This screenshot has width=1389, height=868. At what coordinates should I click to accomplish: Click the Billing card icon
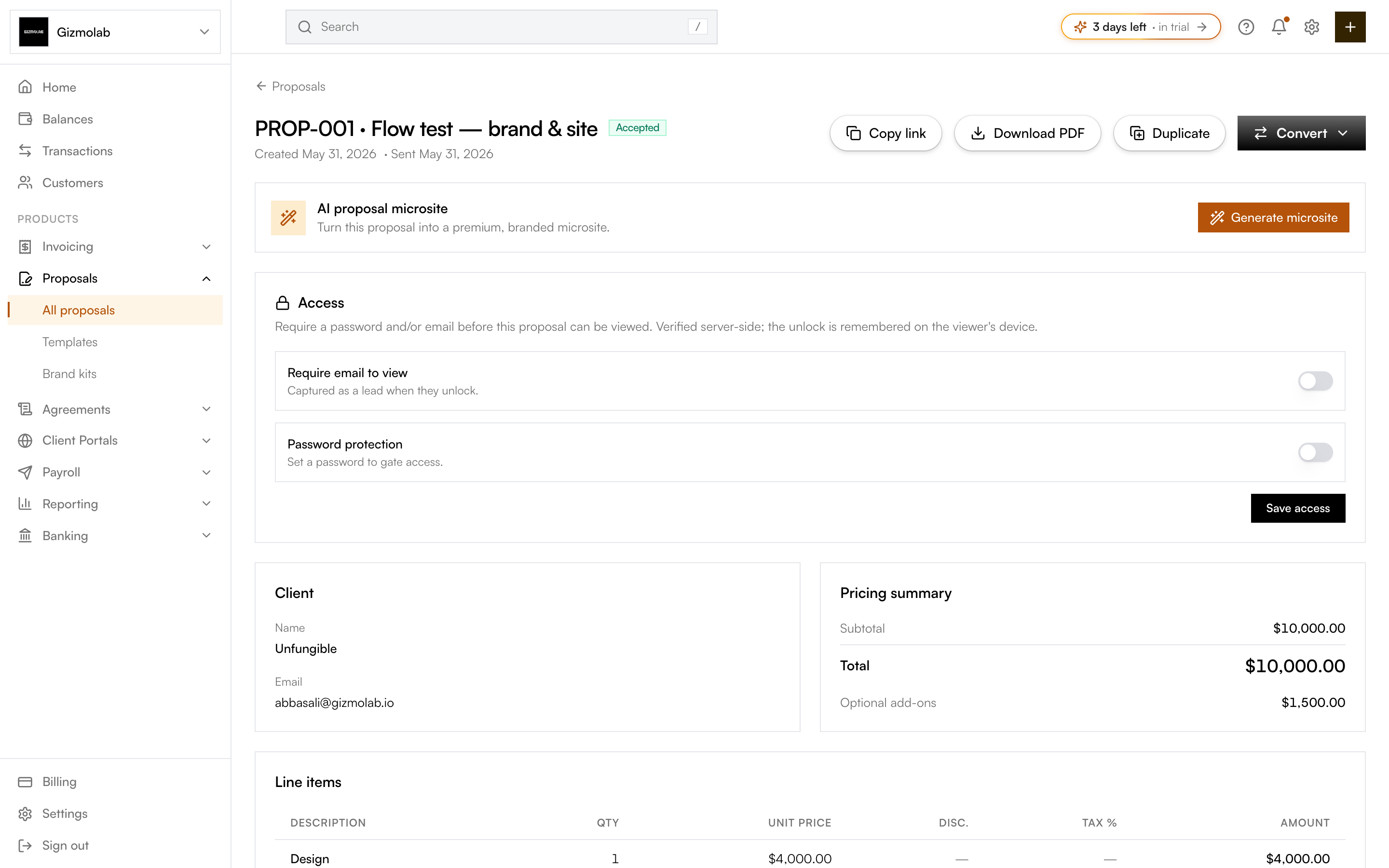(x=25, y=781)
